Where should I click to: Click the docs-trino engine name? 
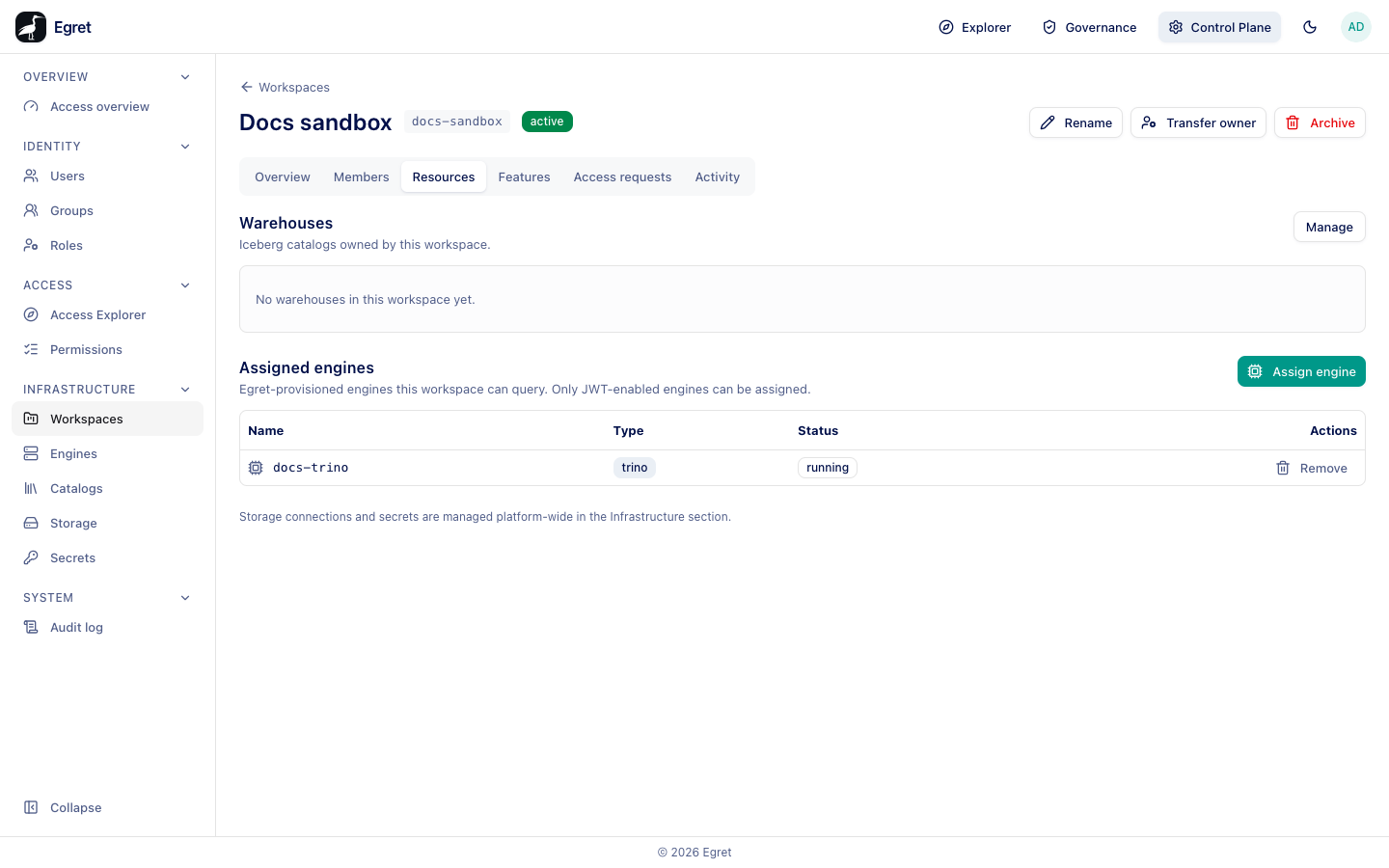click(311, 468)
